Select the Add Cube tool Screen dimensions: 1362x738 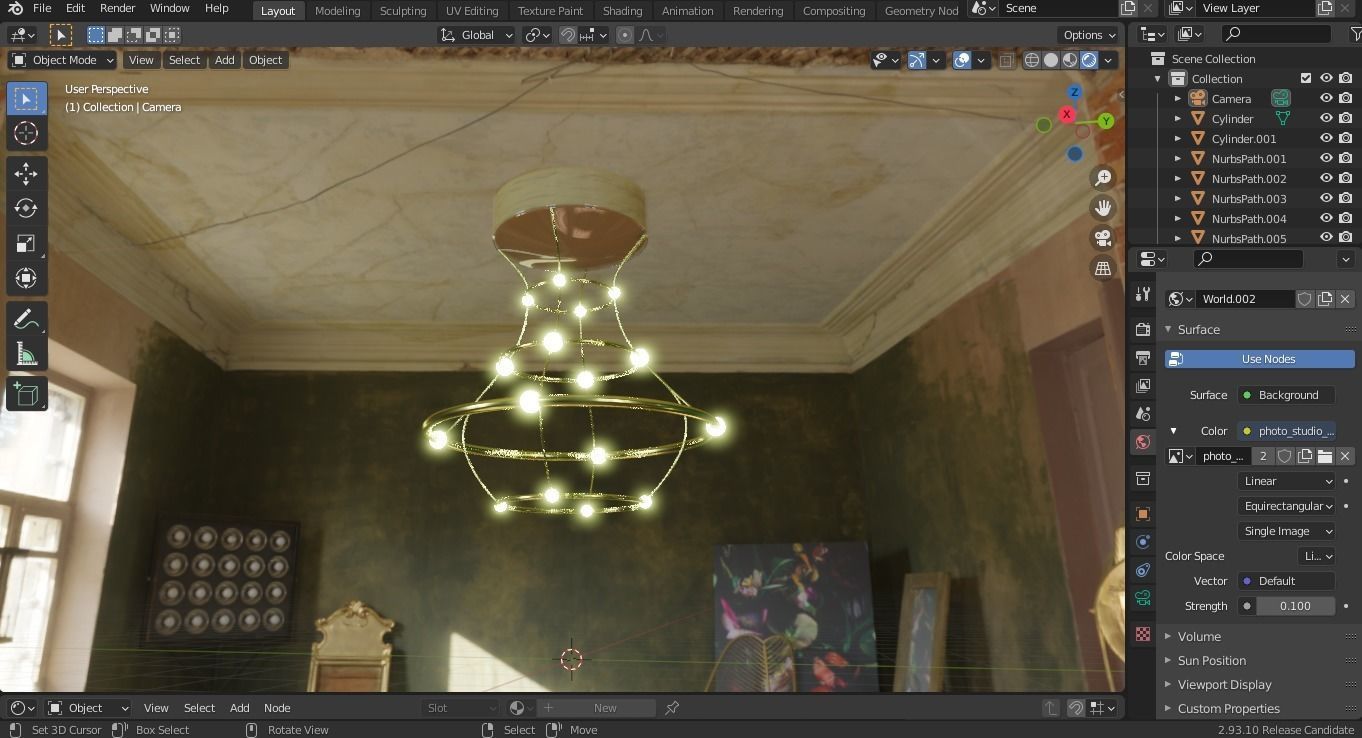tap(26, 394)
